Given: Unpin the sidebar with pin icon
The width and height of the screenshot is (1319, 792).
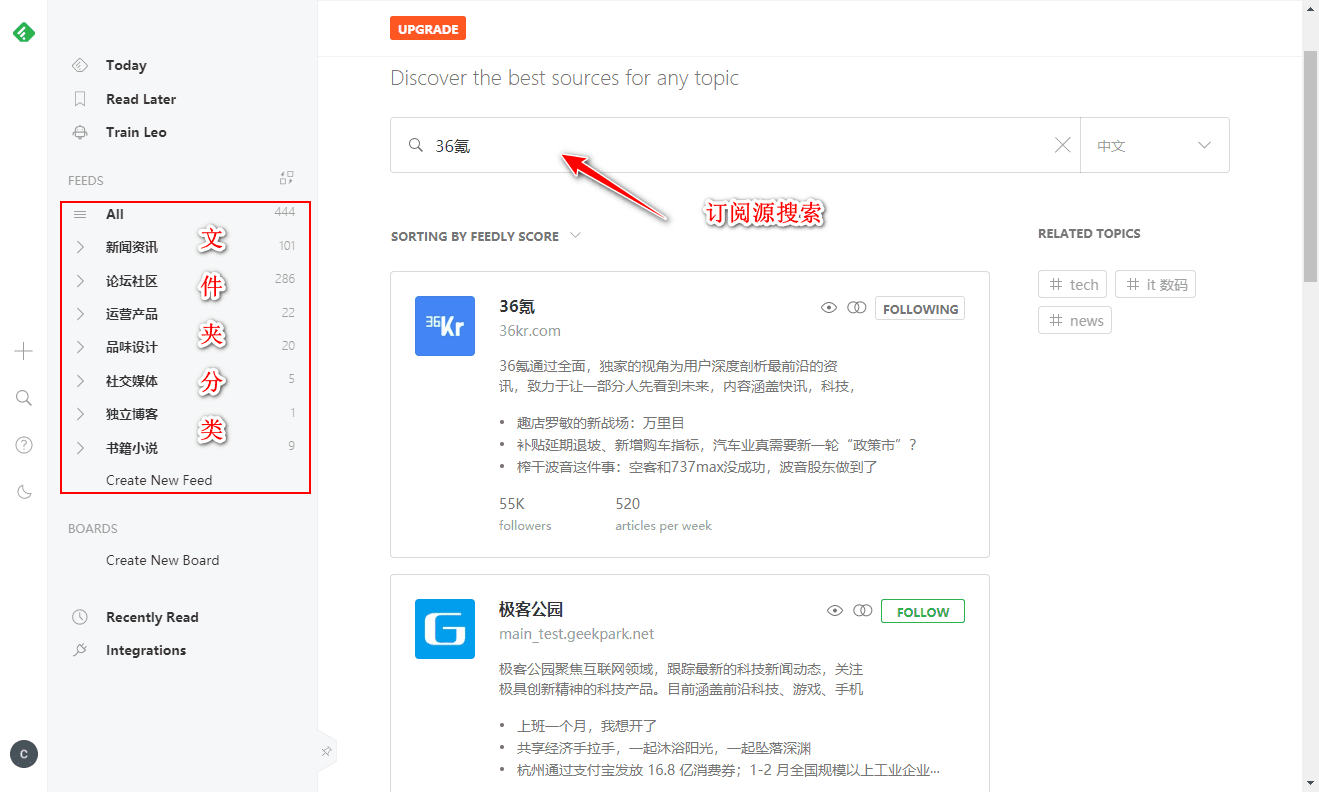Looking at the screenshot, I should coord(326,751).
